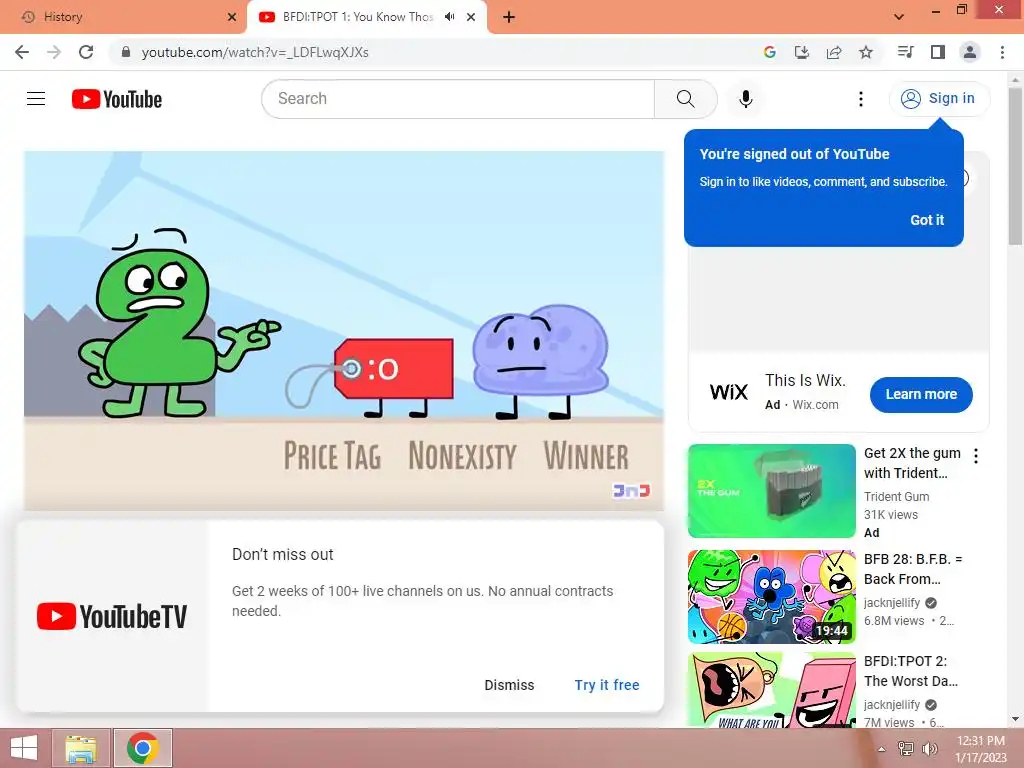
Task: Dismiss the YouTube TV promo
Action: tap(509, 685)
